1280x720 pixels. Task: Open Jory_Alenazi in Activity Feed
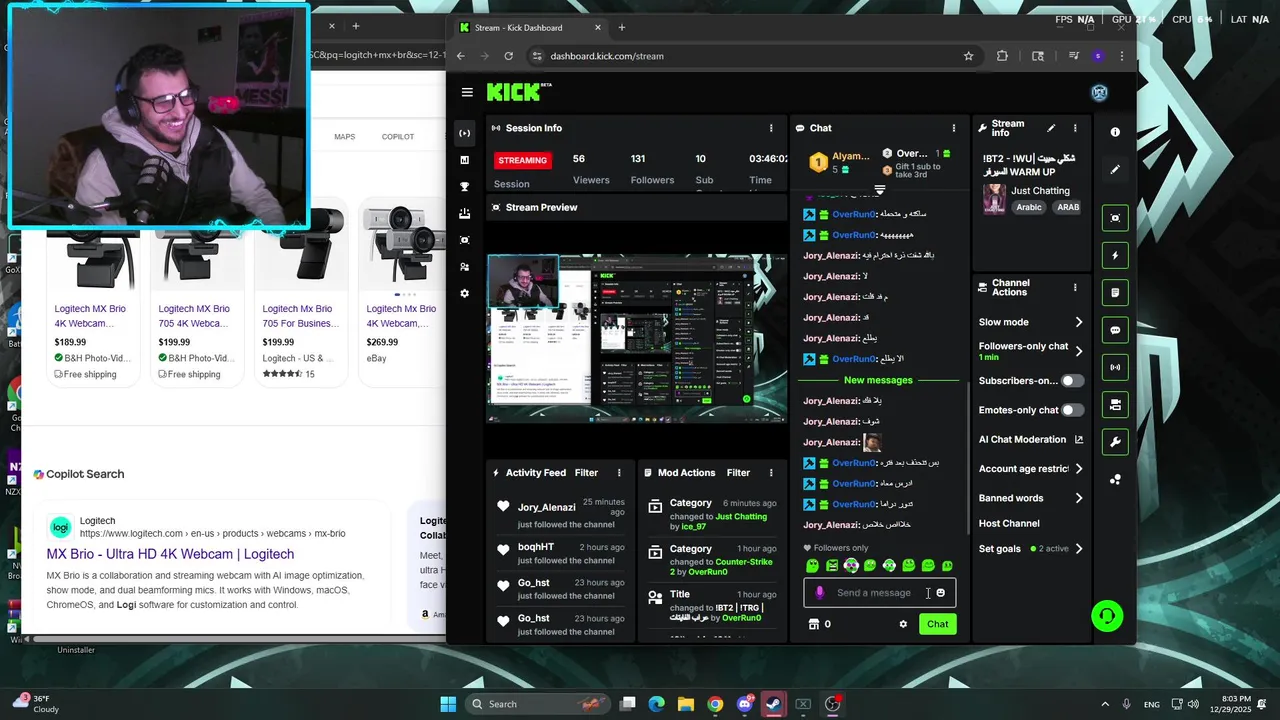click(547, 508)
